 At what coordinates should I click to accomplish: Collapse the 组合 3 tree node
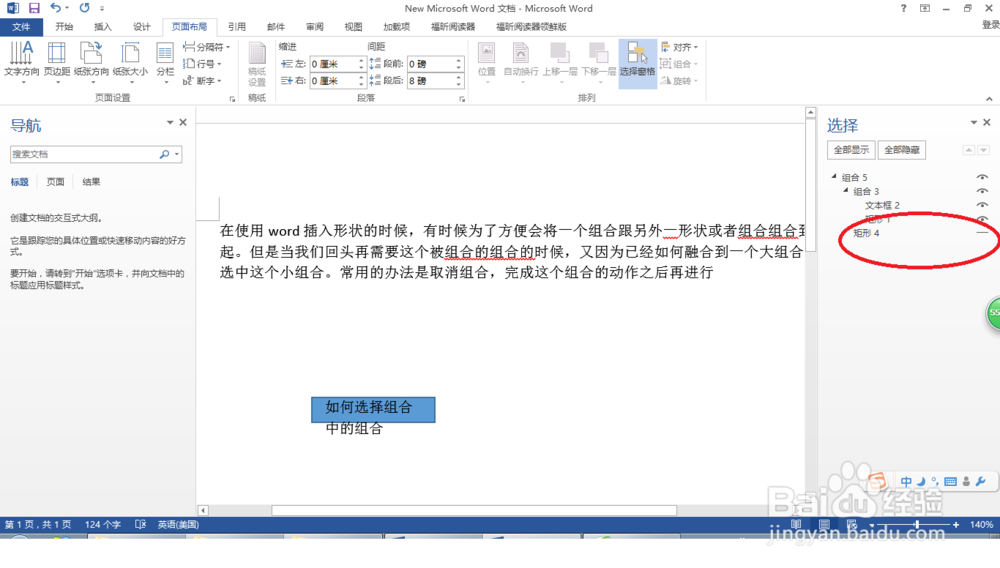coord(846,190)
